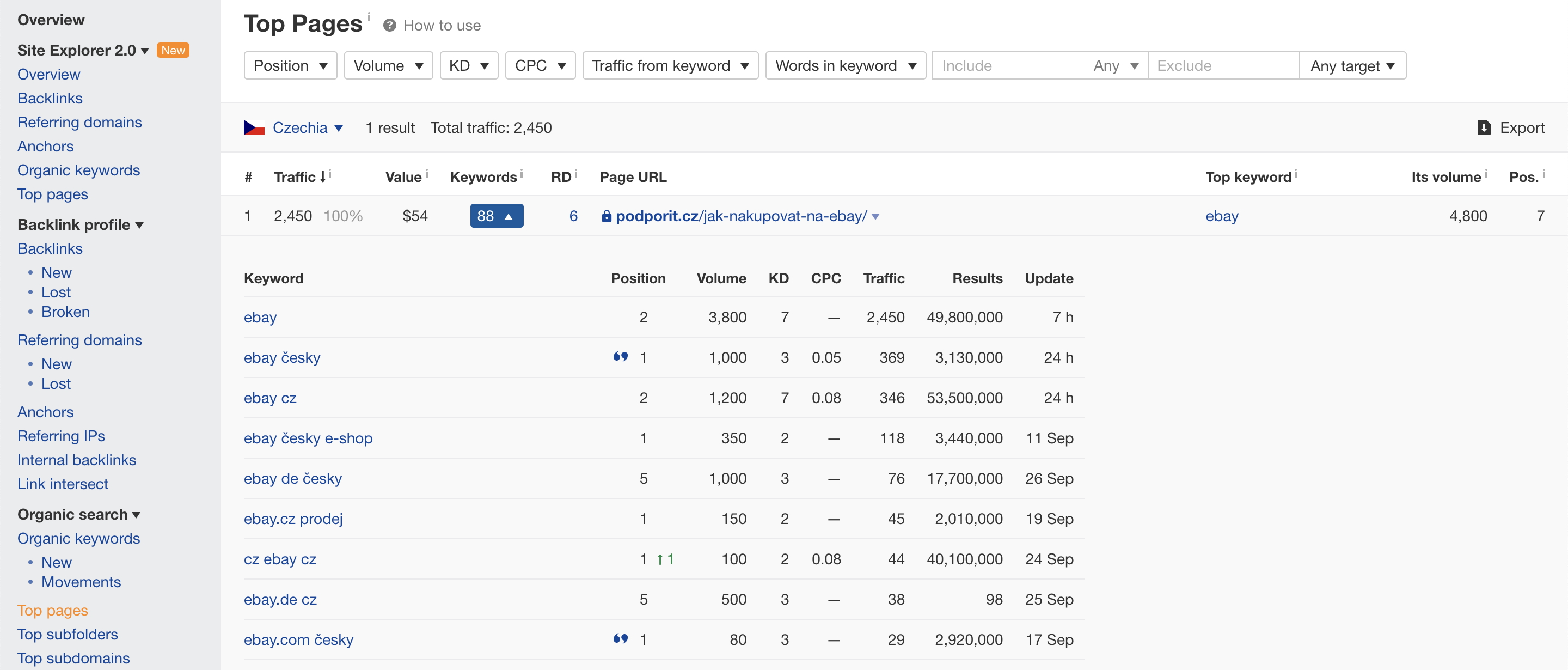Open Internal backlinks in sidebar

[77, 460]
